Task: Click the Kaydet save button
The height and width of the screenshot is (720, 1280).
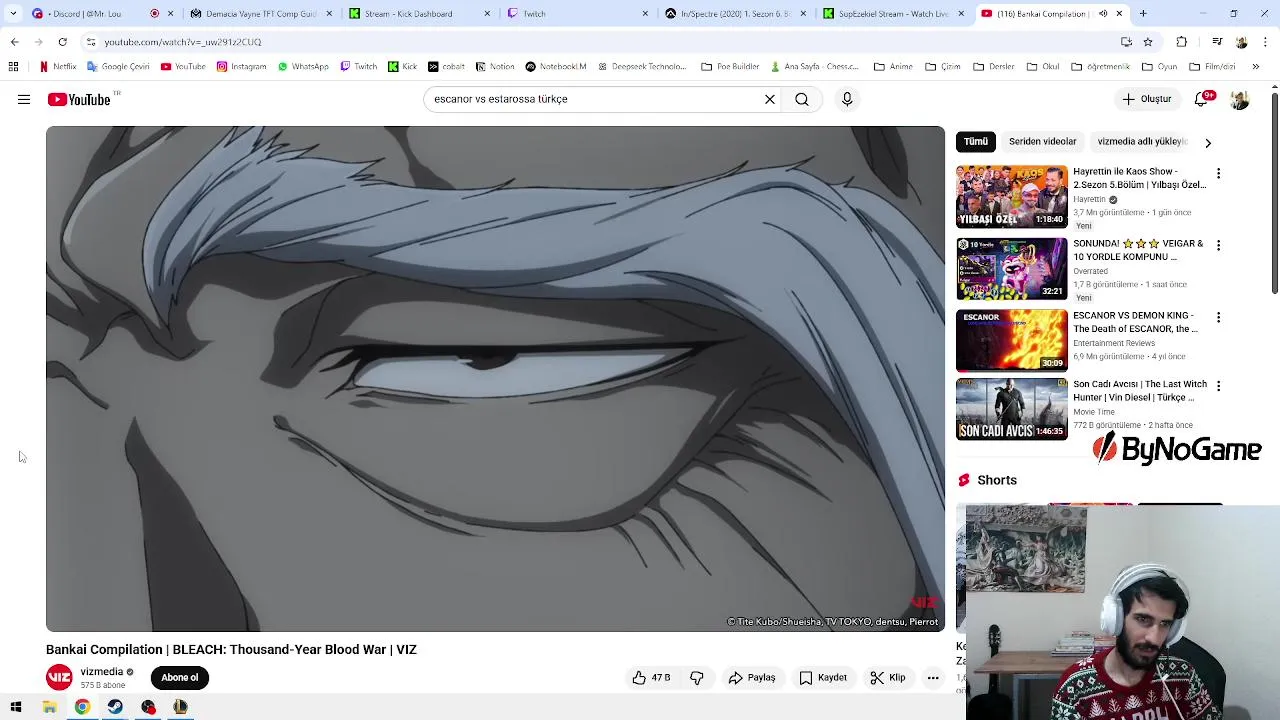Action: click(822, 678)
